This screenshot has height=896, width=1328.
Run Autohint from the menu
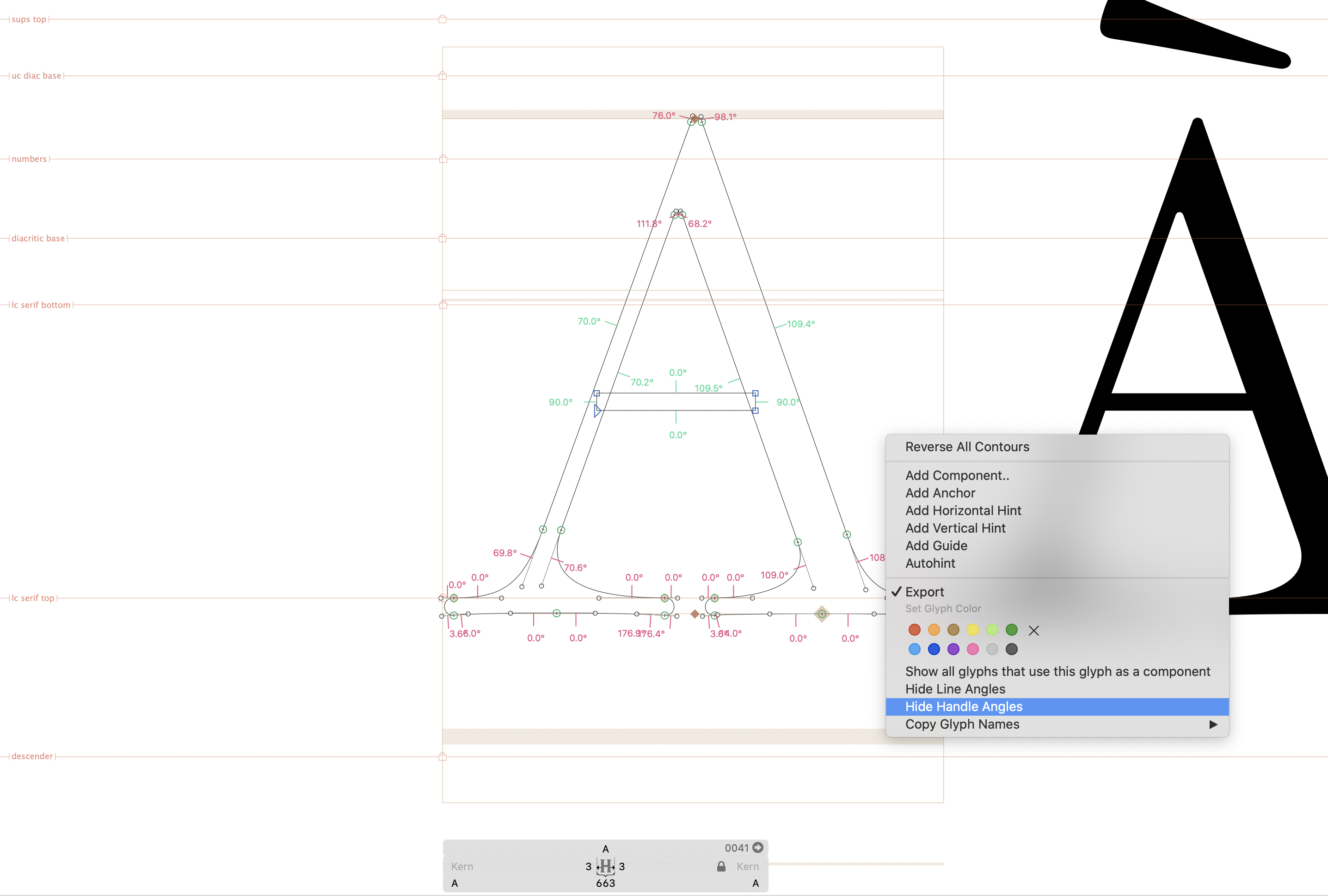(930, 564)
